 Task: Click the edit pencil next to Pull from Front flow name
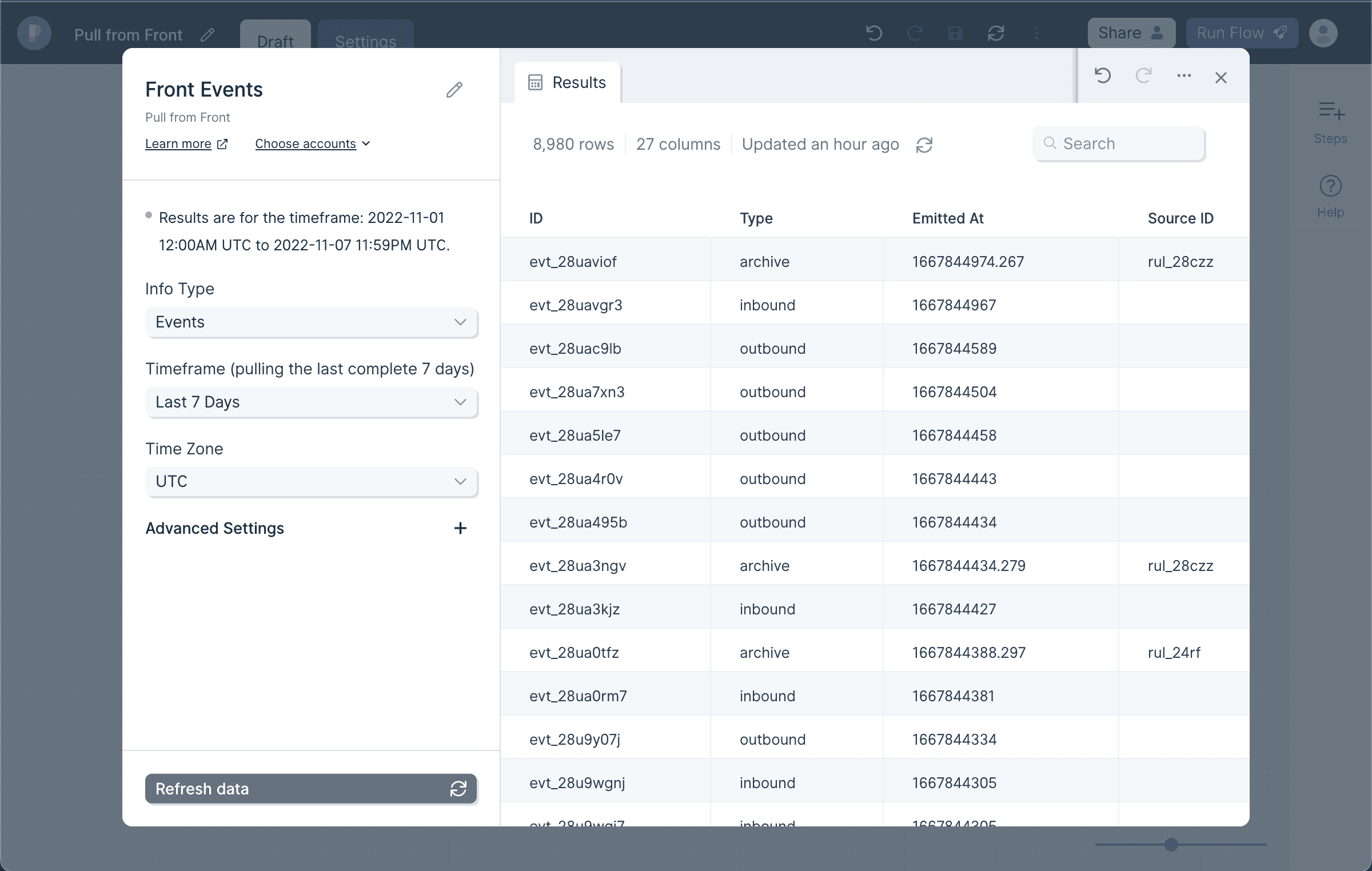208,35
